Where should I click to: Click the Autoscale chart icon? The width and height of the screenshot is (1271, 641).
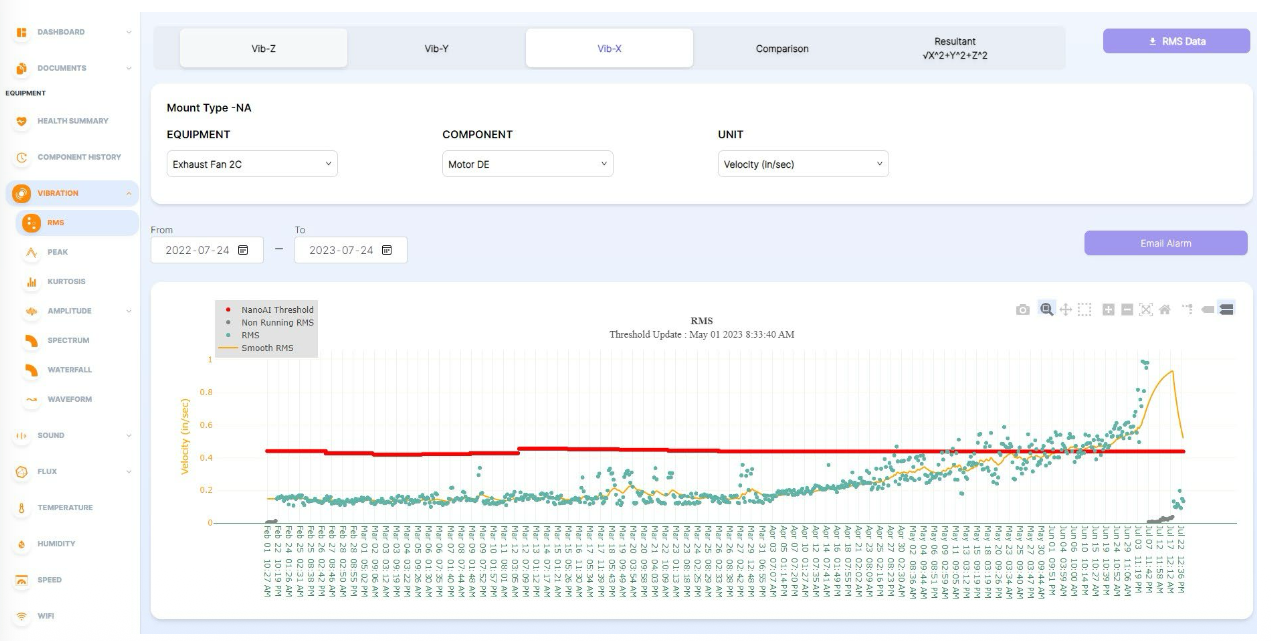[x=1146, y=310]
